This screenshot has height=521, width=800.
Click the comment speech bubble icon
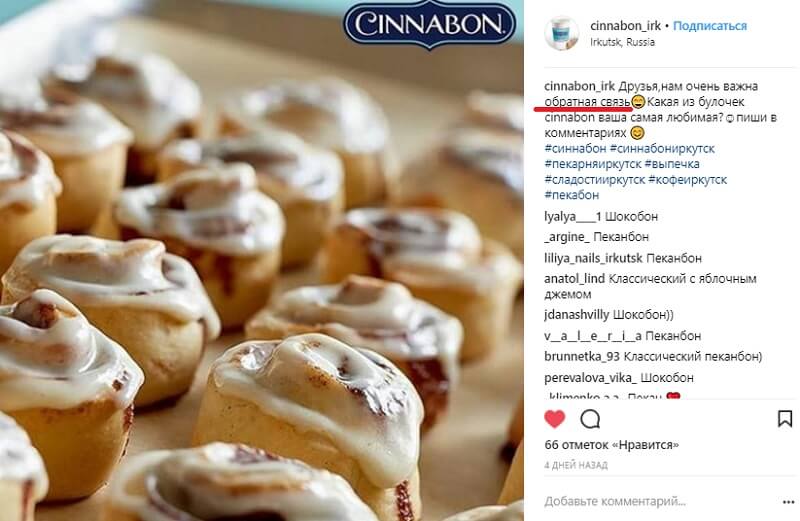(x=590, y=419)
